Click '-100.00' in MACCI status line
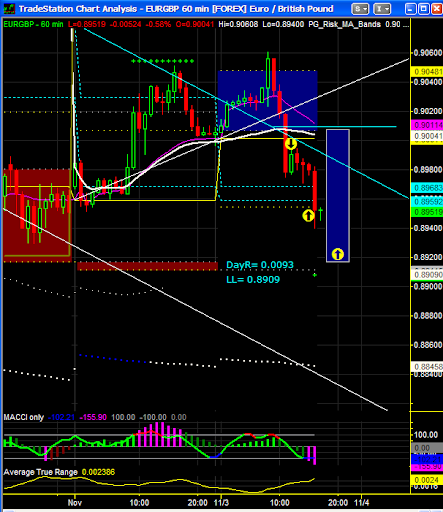Screen dimensions: 443x512 (153, 417)
